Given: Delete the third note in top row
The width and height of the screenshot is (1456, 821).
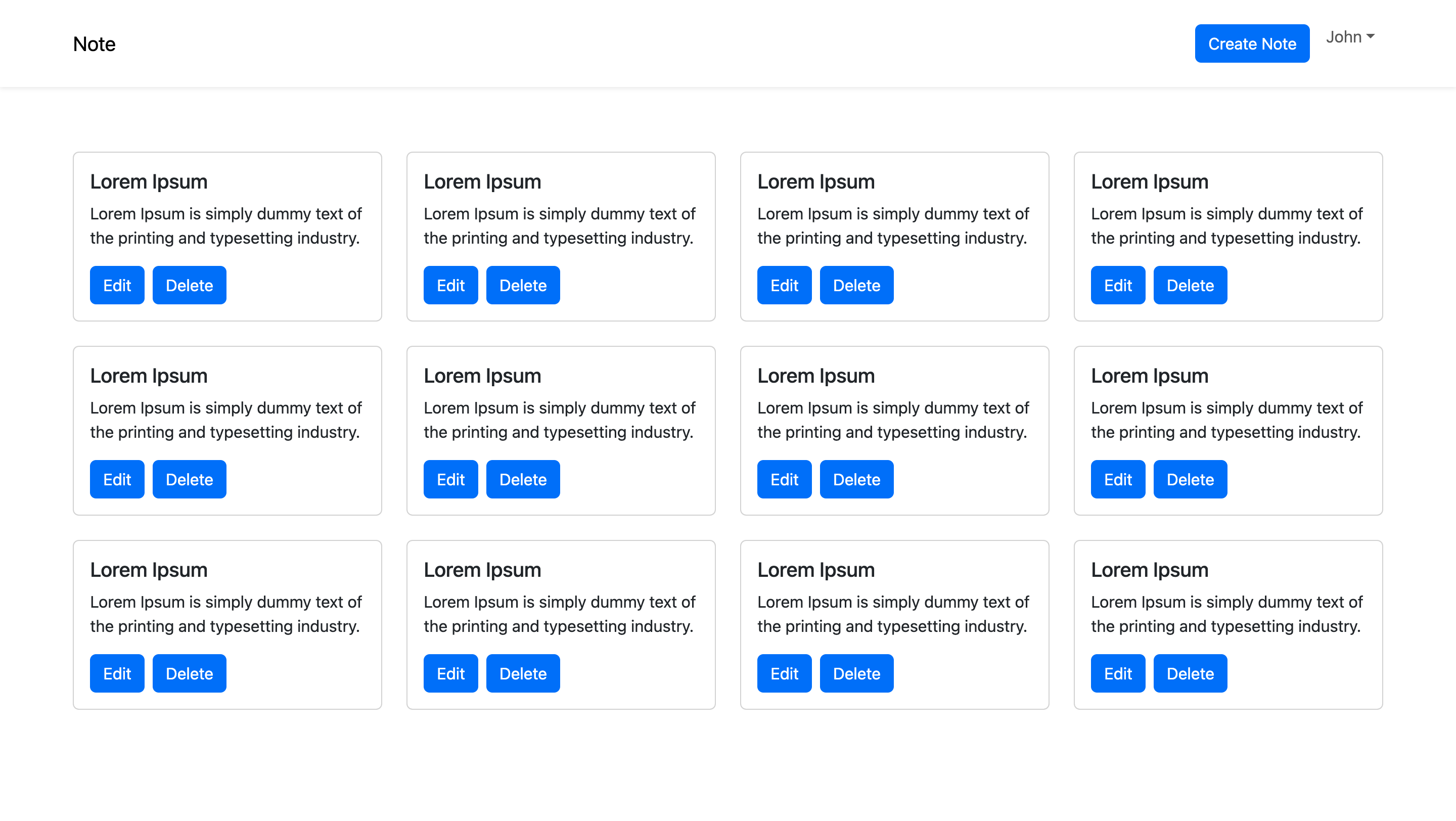Looking at the screenshot, I should tap(856, 285).
